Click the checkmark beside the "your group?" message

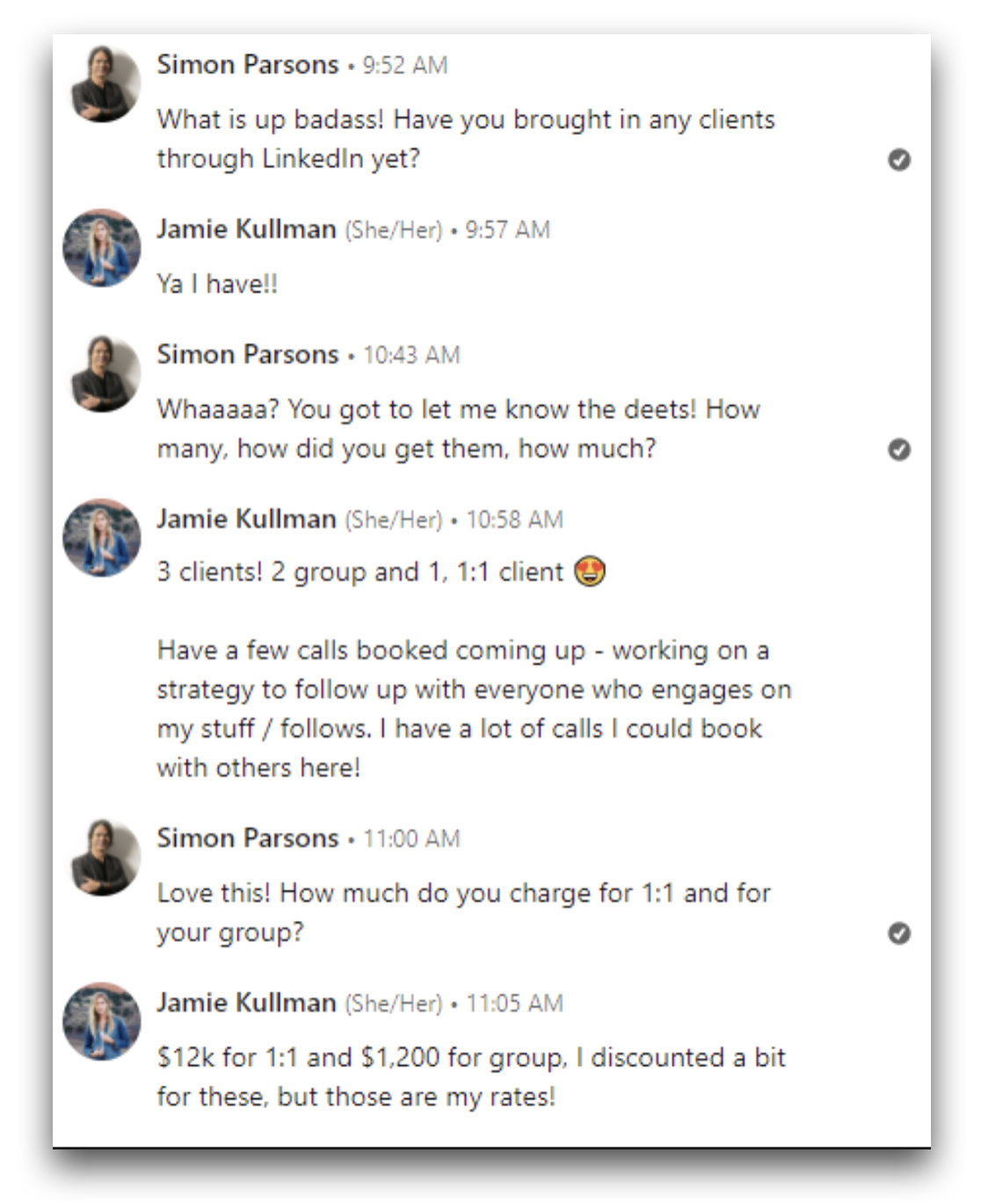pos(898,933)
